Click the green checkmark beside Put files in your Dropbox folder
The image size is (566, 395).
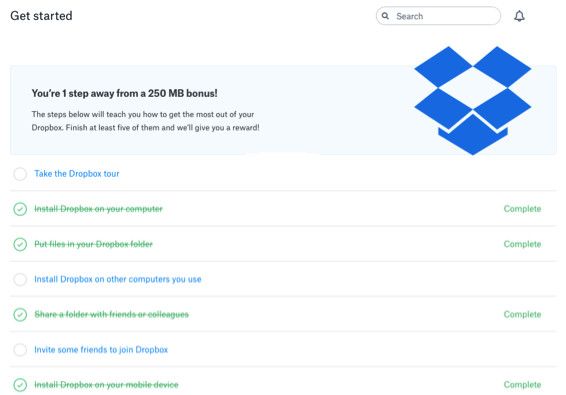point(20,244)
